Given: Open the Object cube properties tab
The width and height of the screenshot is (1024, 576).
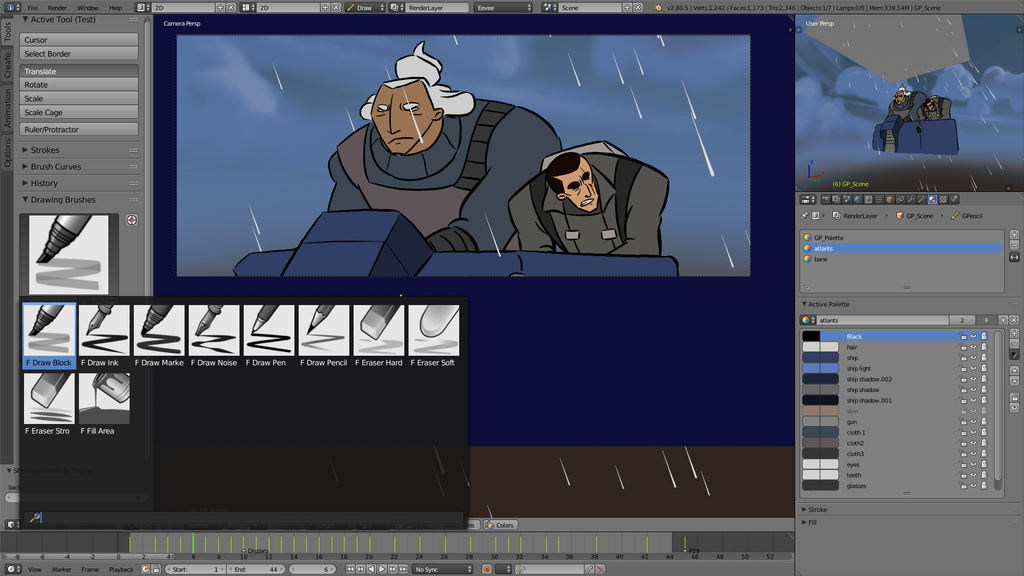Looking at the screenshot, I should pos(889,199).
